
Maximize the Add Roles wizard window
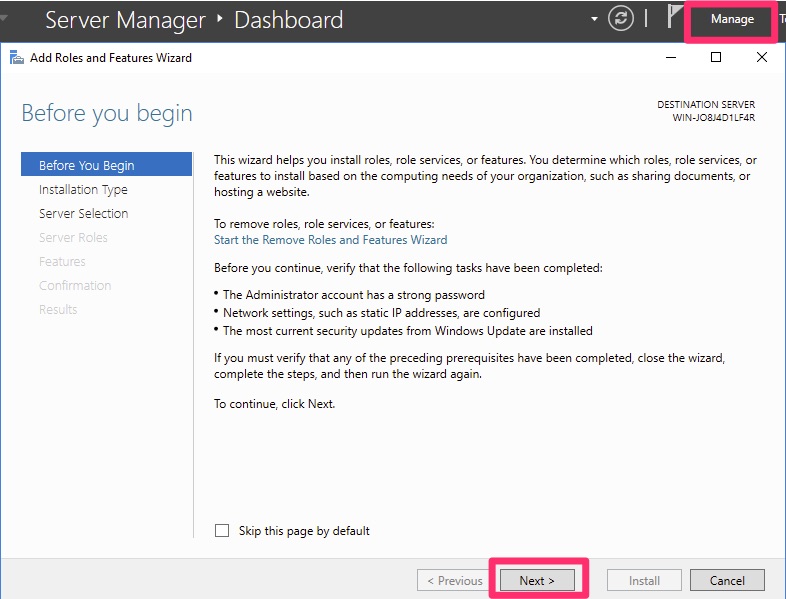pyautogui.click(x=716, y=57)
